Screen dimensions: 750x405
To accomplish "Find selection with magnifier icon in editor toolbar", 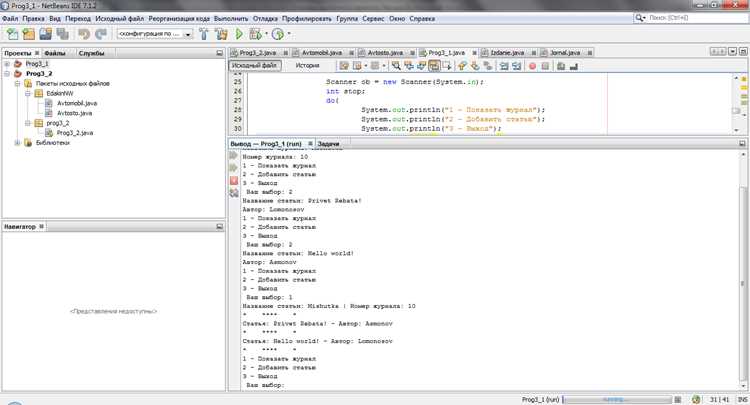I will [396, 66].
